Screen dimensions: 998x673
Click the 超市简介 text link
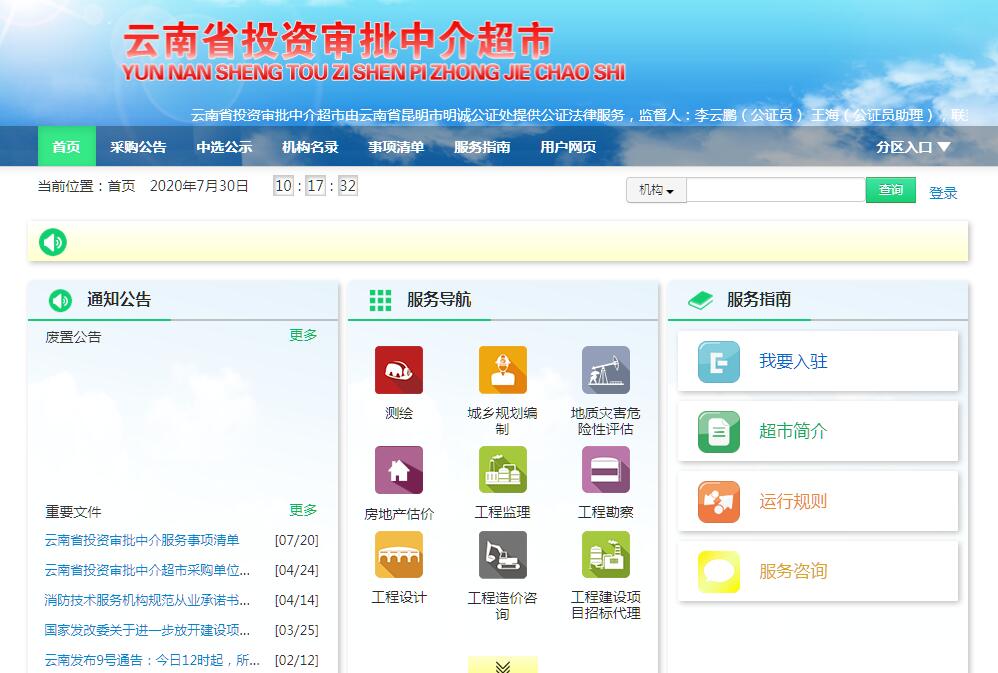click(x=793, y=432)
